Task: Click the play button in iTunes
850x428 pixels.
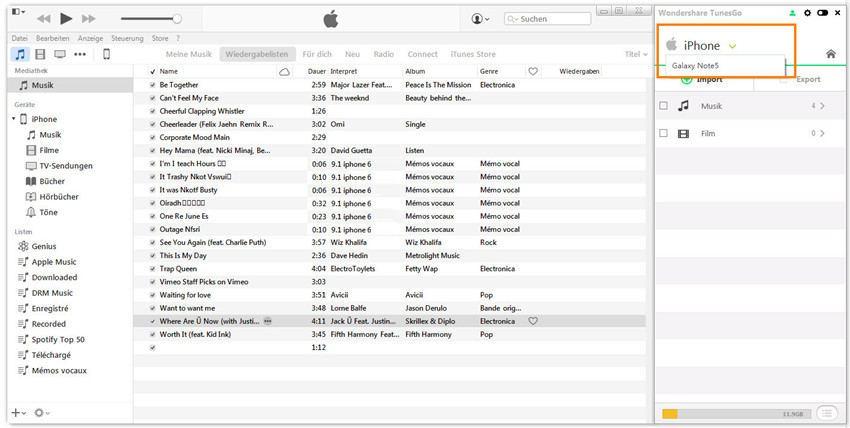Action: pos(66,19)
